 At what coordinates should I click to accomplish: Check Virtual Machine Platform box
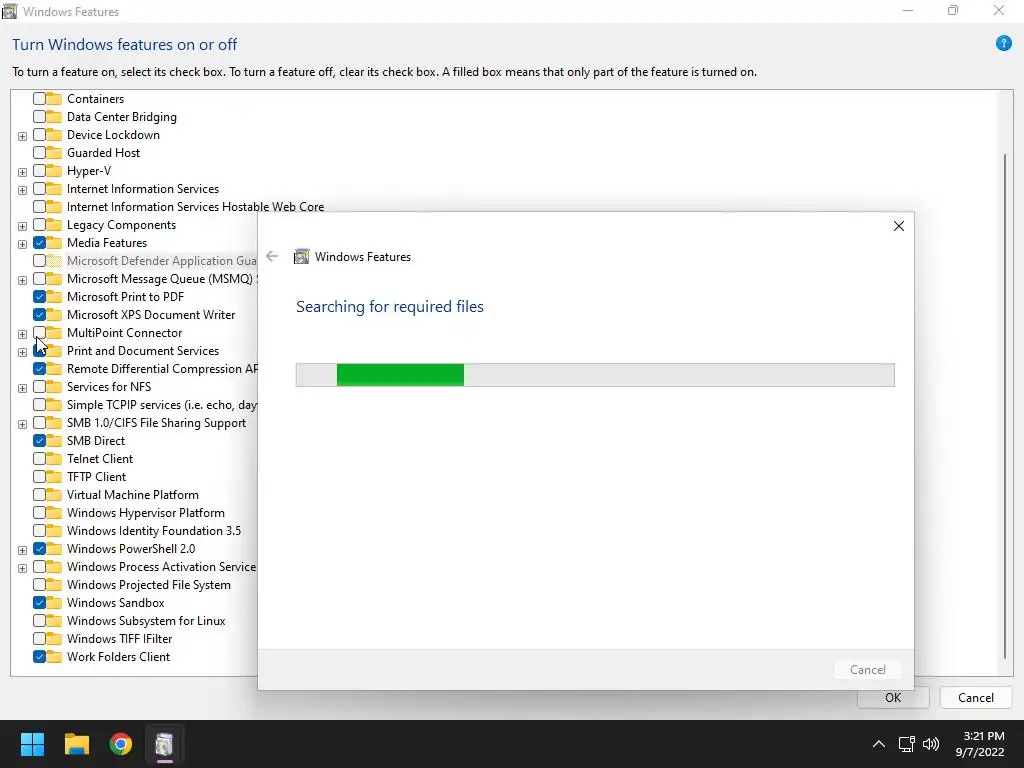click(x=39, y=495)
